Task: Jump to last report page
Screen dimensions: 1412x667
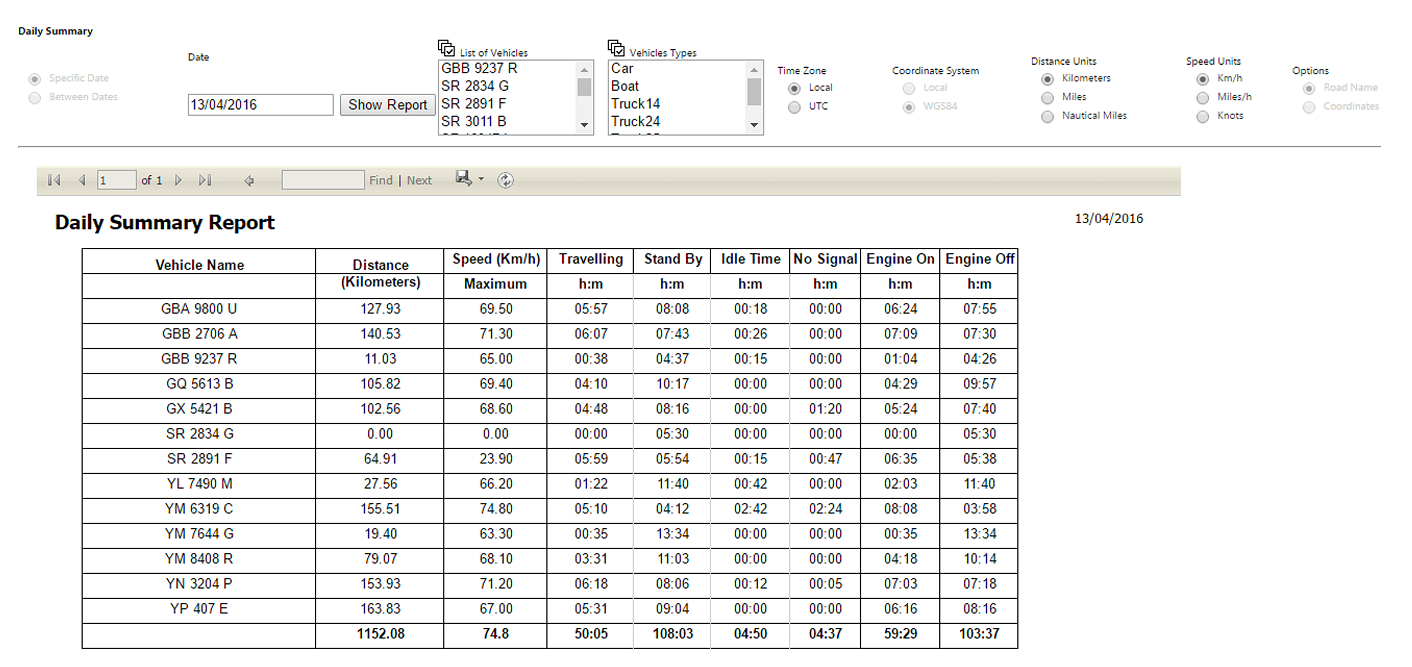Action: [x=205, y=181]
